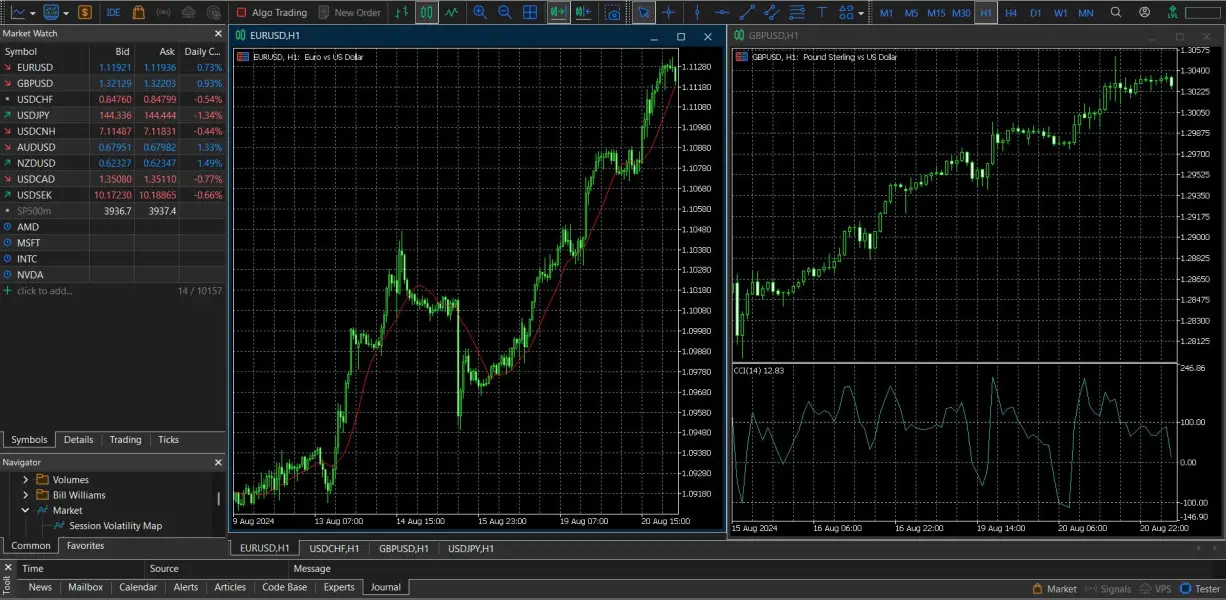Switch to the GBPUSD,H1 chart tab

(x=403, y=548)
